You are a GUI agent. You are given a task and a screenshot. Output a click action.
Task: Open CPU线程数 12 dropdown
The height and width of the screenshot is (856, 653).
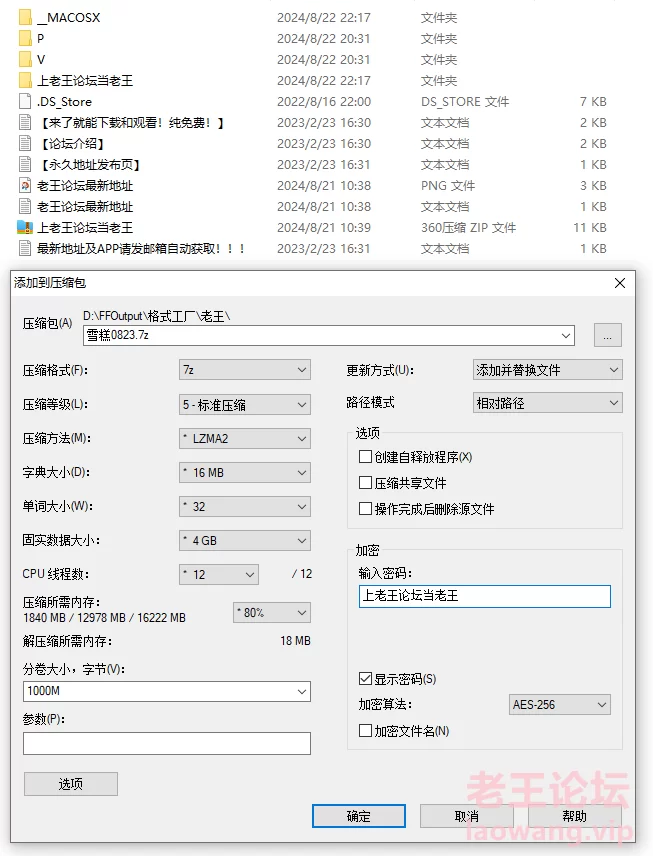(219, 574)
